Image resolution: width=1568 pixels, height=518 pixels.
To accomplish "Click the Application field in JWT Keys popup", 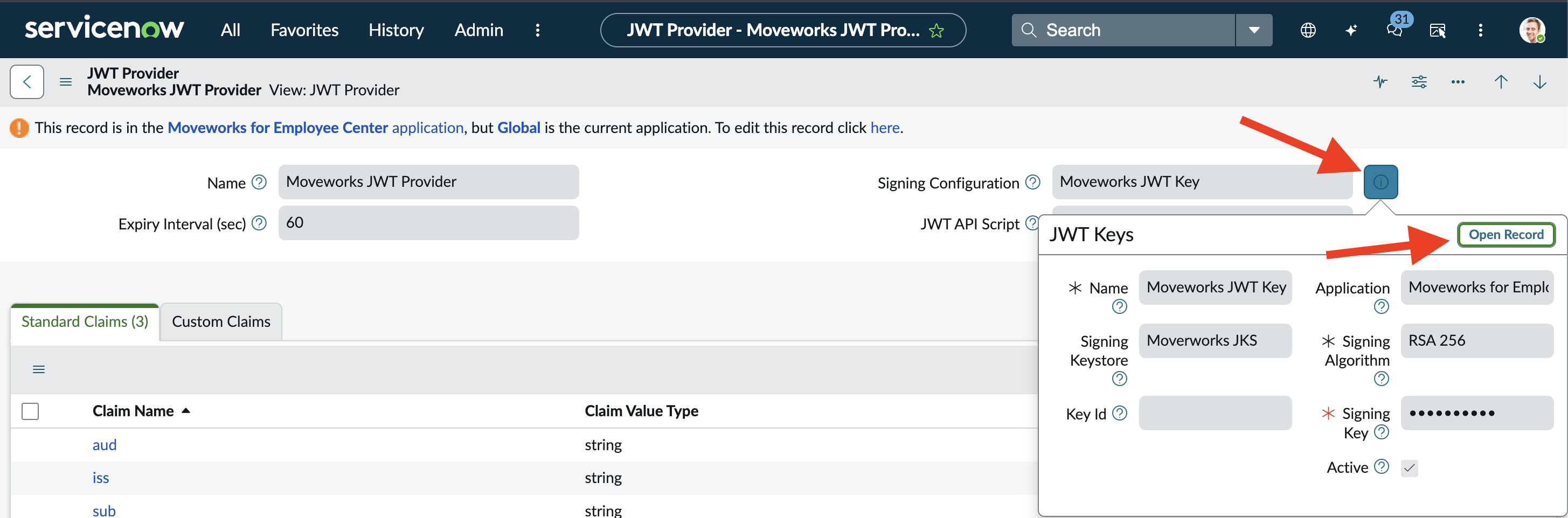I will (x=1477, y=287).
